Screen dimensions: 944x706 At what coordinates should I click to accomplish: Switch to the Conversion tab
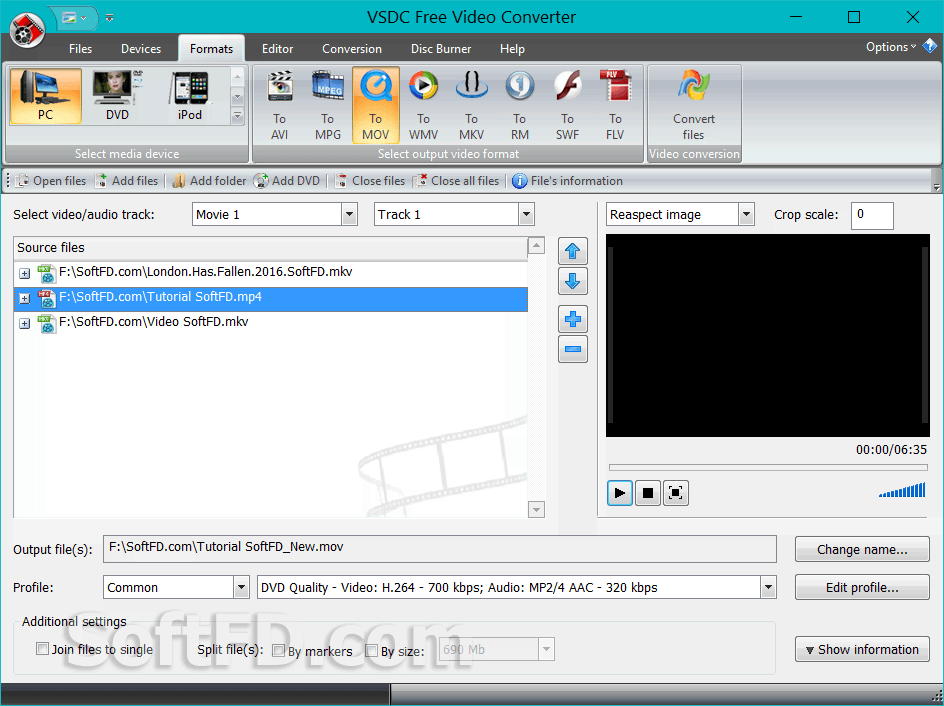352,49
